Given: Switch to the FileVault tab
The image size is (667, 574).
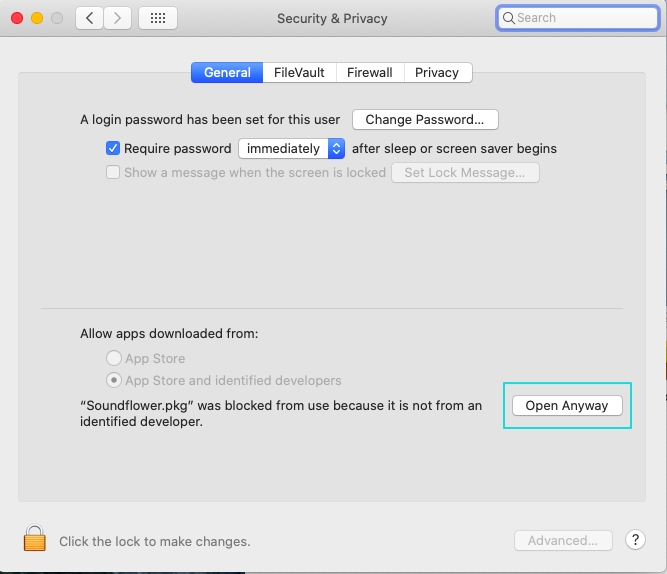Looking at the screenshot, I should 299,72.
